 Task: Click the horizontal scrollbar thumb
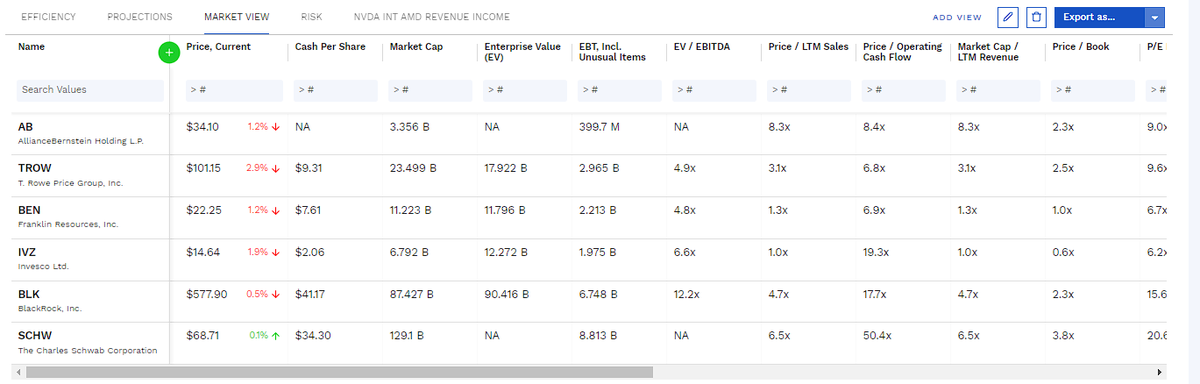tap(340, 372)
